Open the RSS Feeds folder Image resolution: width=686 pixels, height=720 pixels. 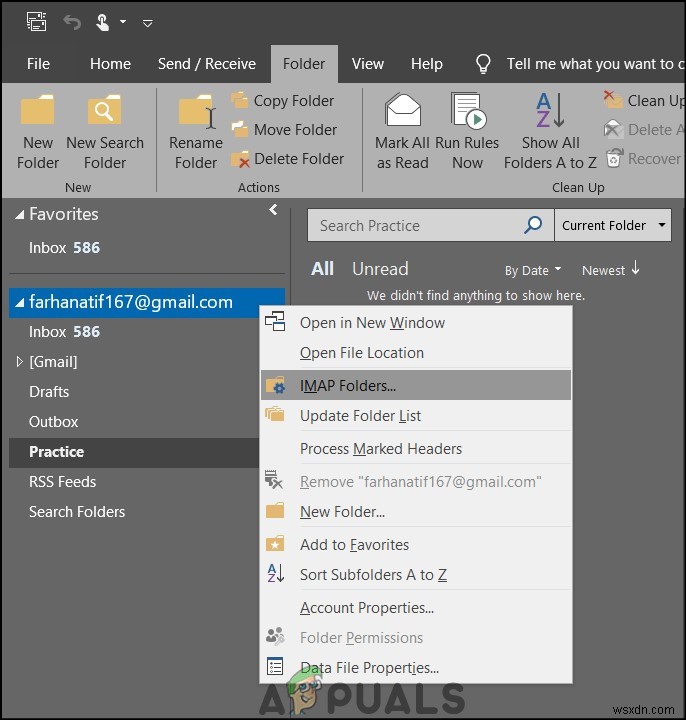coord(62,482)
